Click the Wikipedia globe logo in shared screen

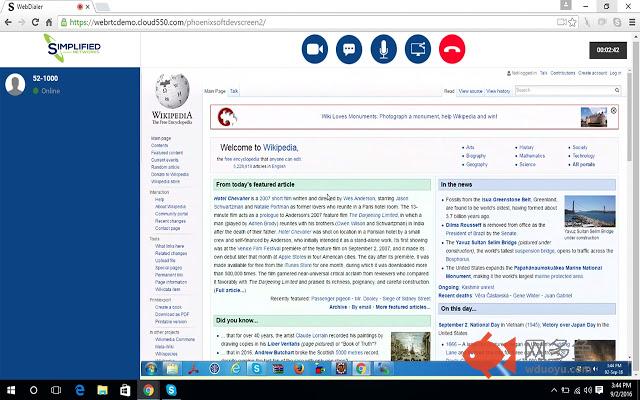172,91
